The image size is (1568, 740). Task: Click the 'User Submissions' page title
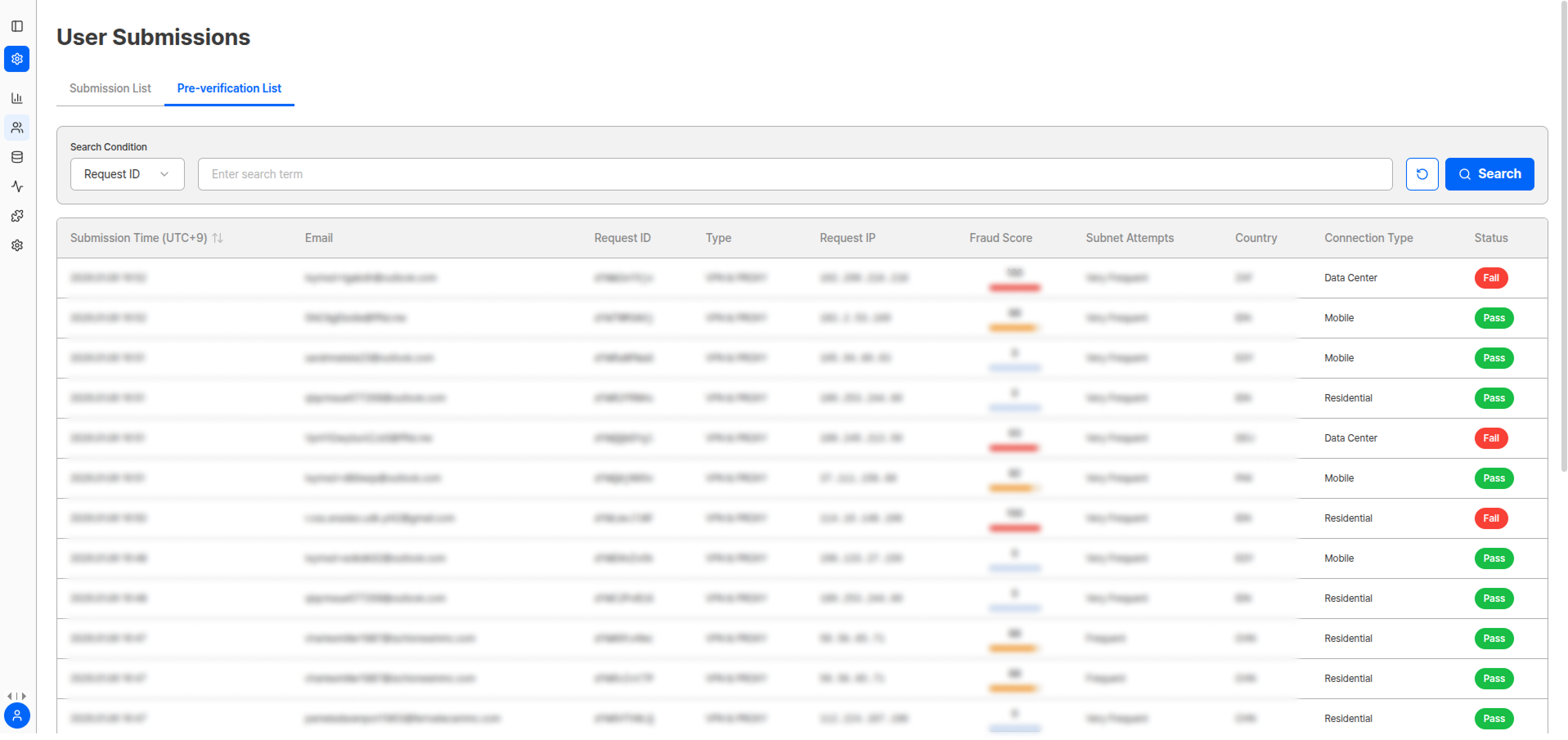point(153,37)
